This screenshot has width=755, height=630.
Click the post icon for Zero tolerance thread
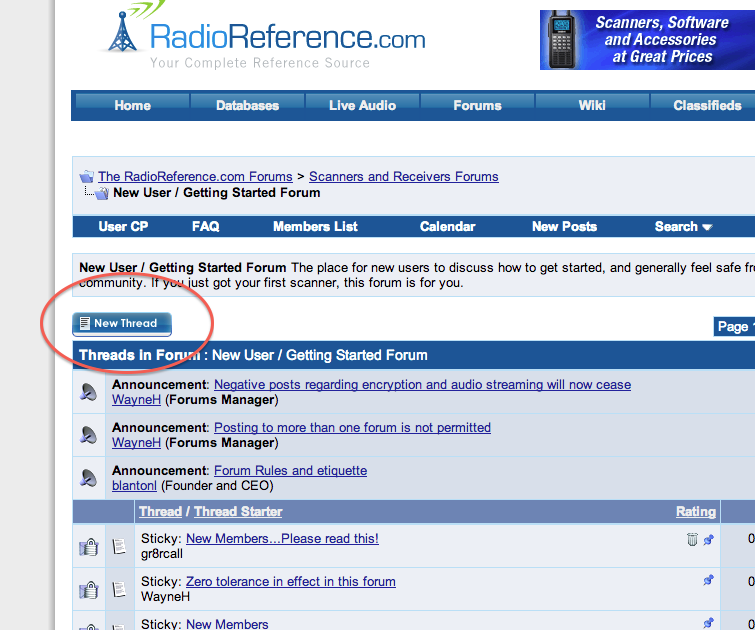119,589
